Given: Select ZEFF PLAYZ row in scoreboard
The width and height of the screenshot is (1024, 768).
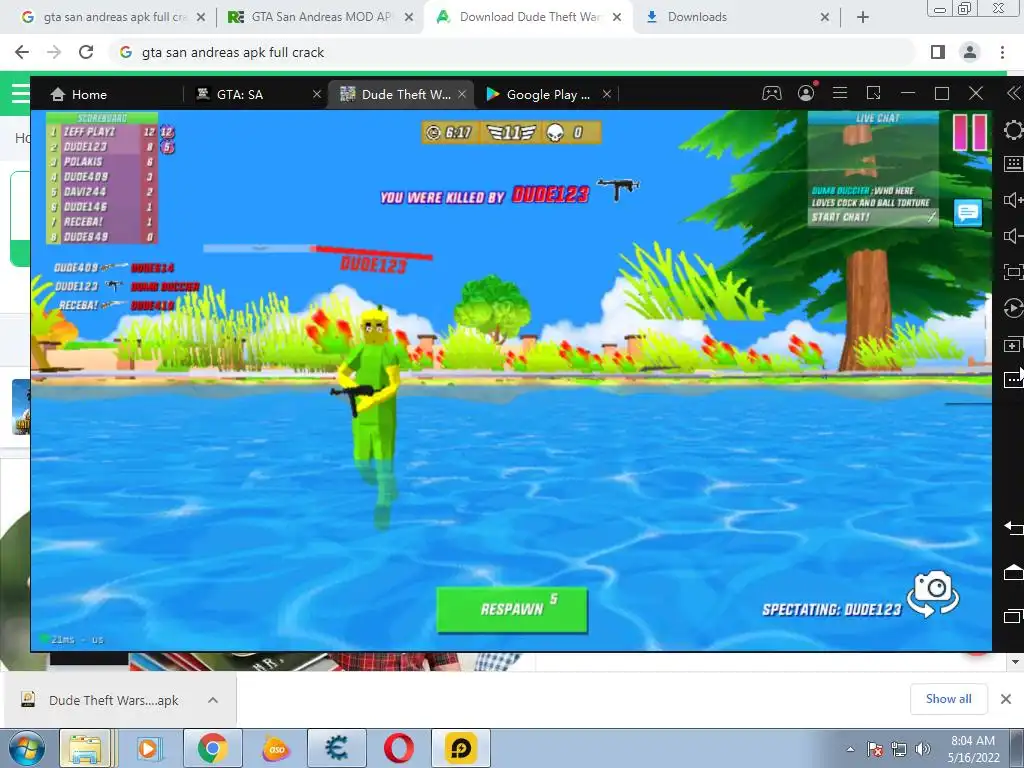Looking at the screenshot, I should pyautogui.click(x=102, y=132).
